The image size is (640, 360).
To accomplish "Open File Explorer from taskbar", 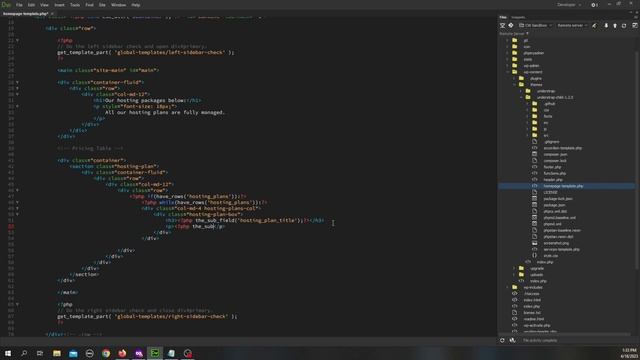I will (57, 353).
